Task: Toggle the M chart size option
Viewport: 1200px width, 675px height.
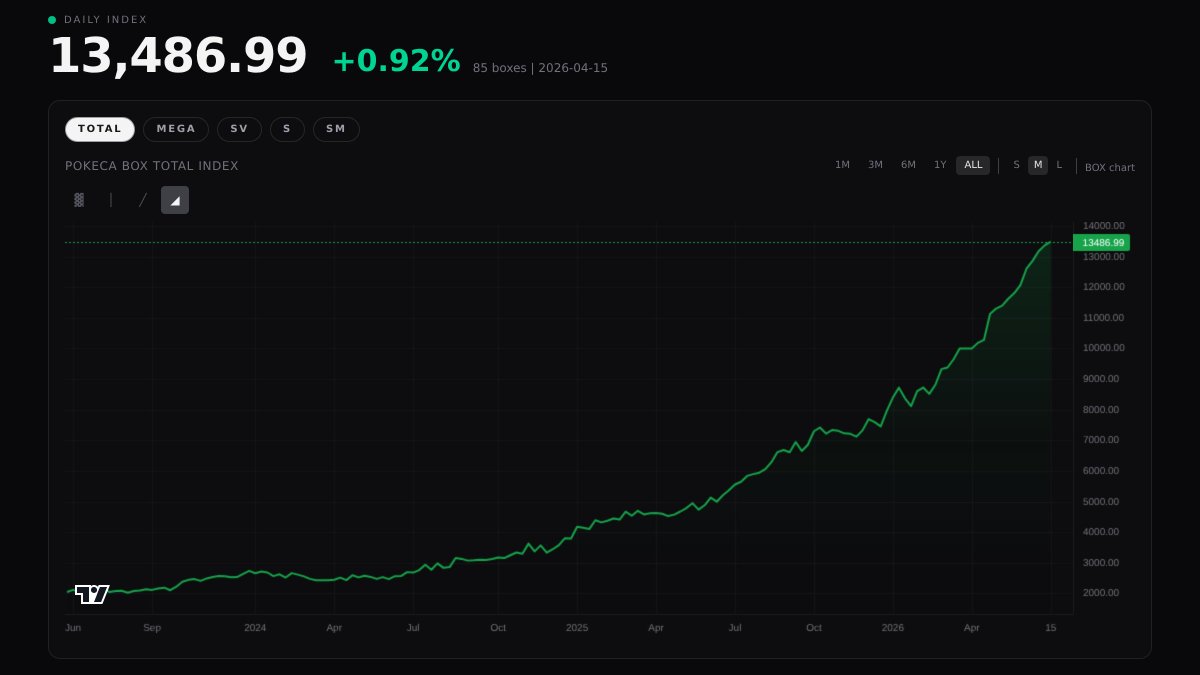Action: click(x=1038, y=165)
